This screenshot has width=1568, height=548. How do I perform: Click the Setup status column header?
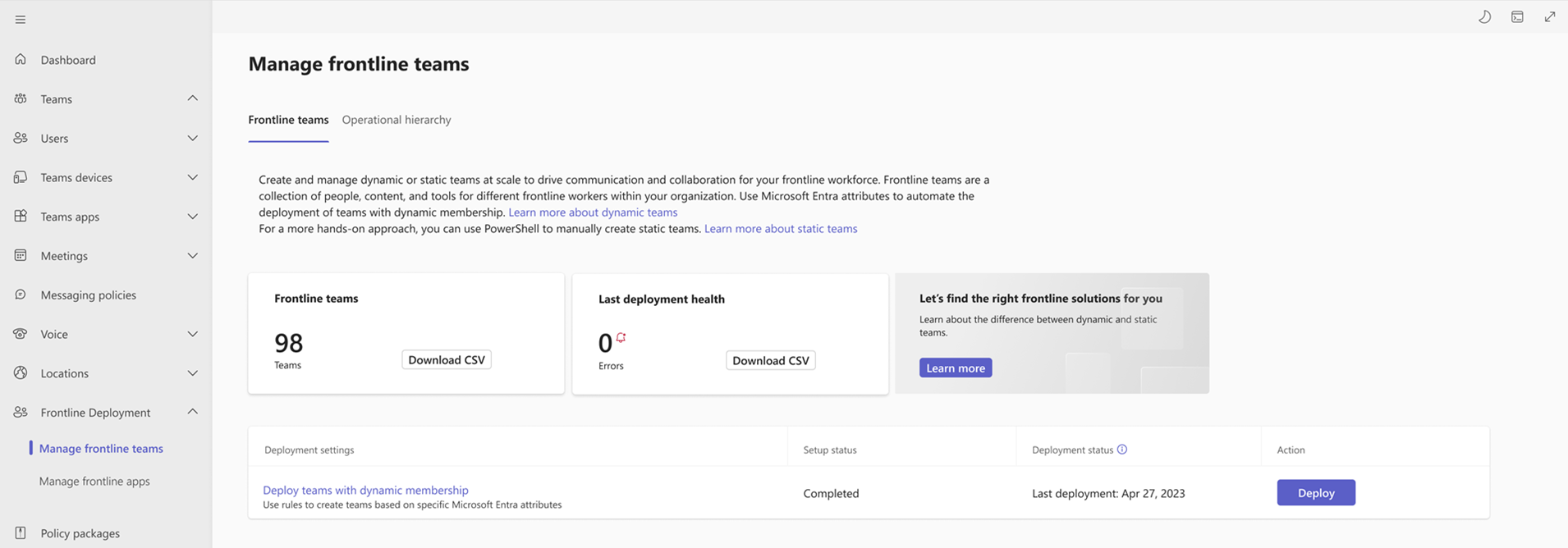pyautogui.click(x=830, y=450)
